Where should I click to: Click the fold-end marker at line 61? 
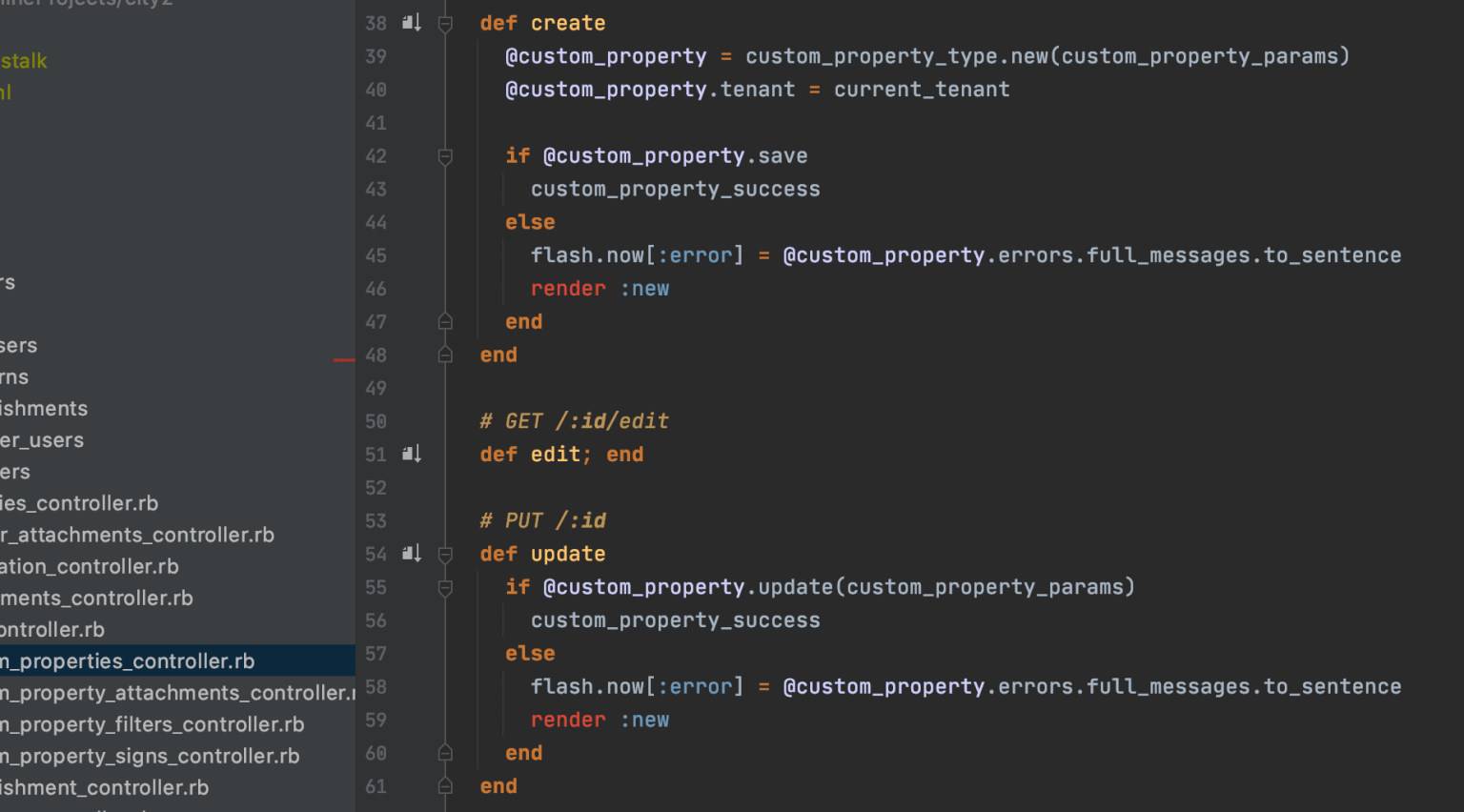tap(444, 785)
